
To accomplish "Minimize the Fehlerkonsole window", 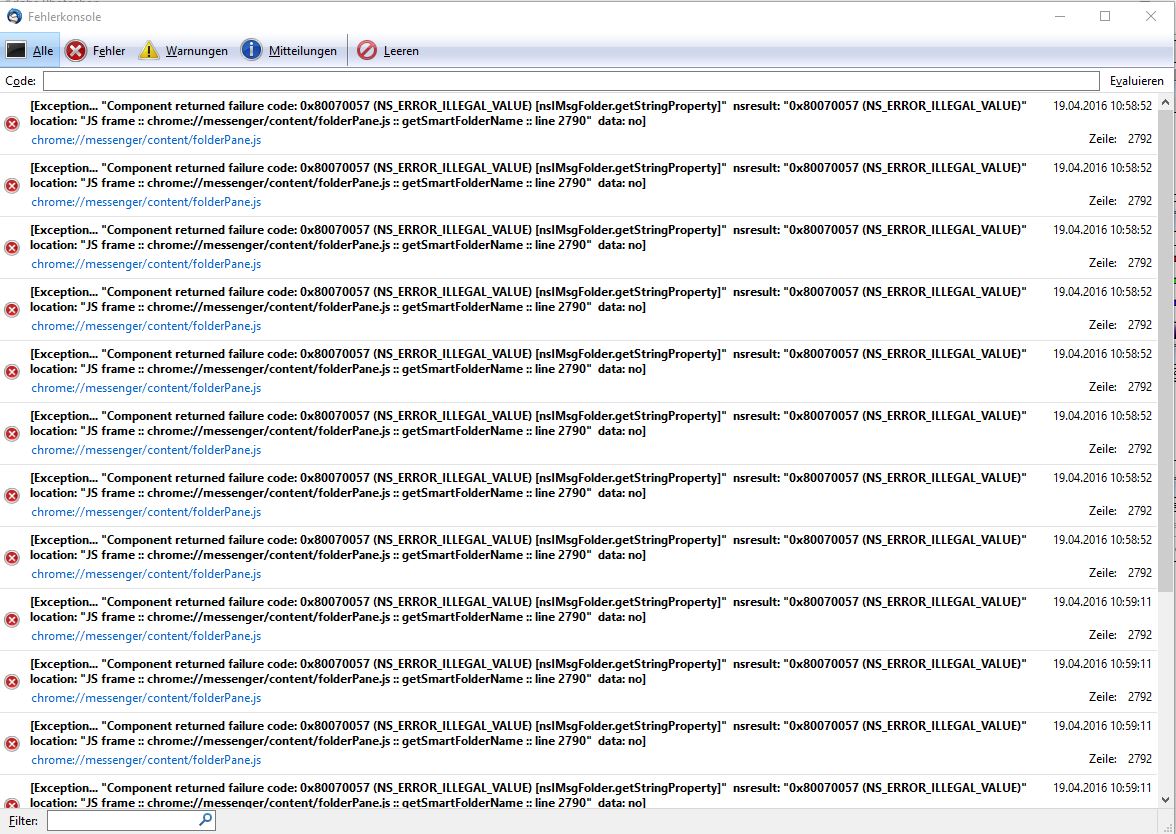I will [1060, 16].
